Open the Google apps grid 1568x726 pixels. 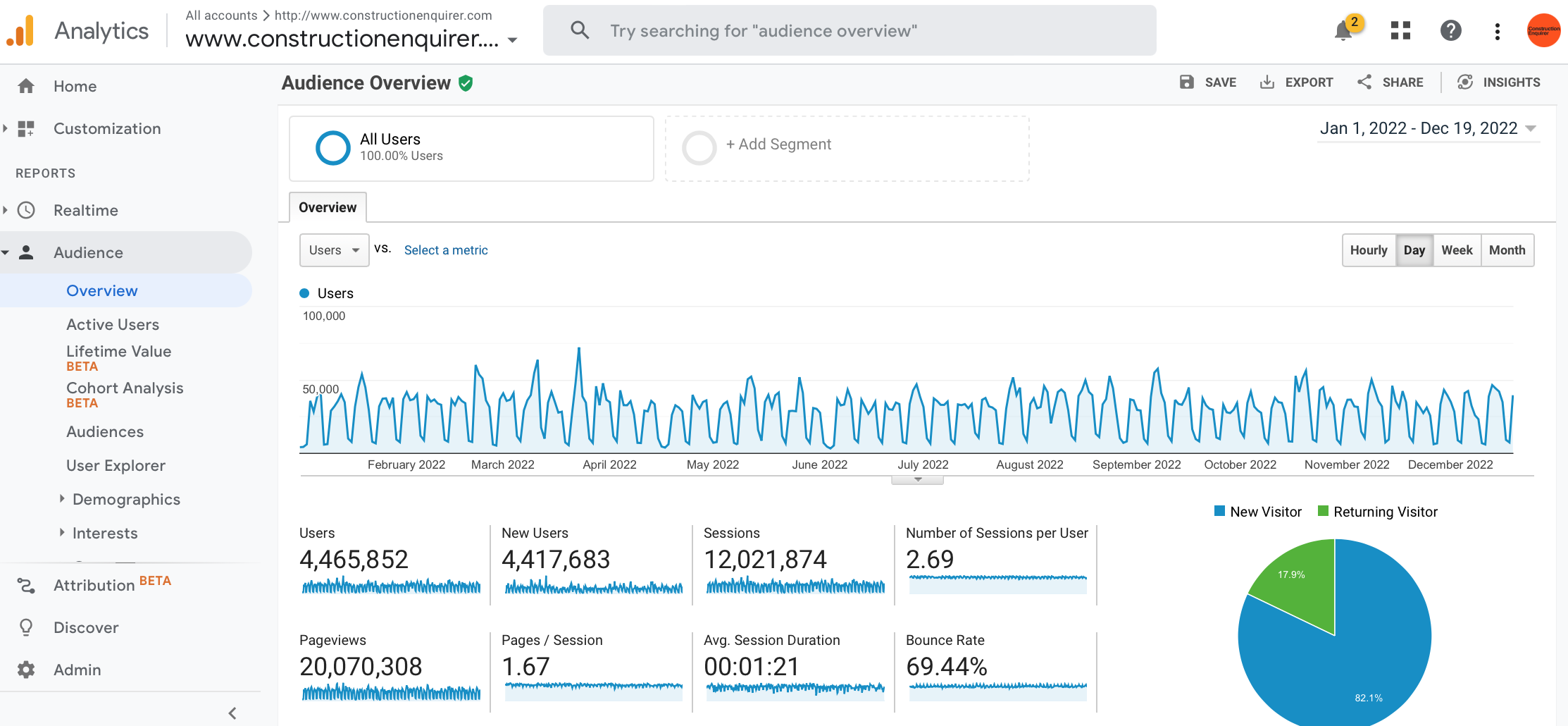1400,30
